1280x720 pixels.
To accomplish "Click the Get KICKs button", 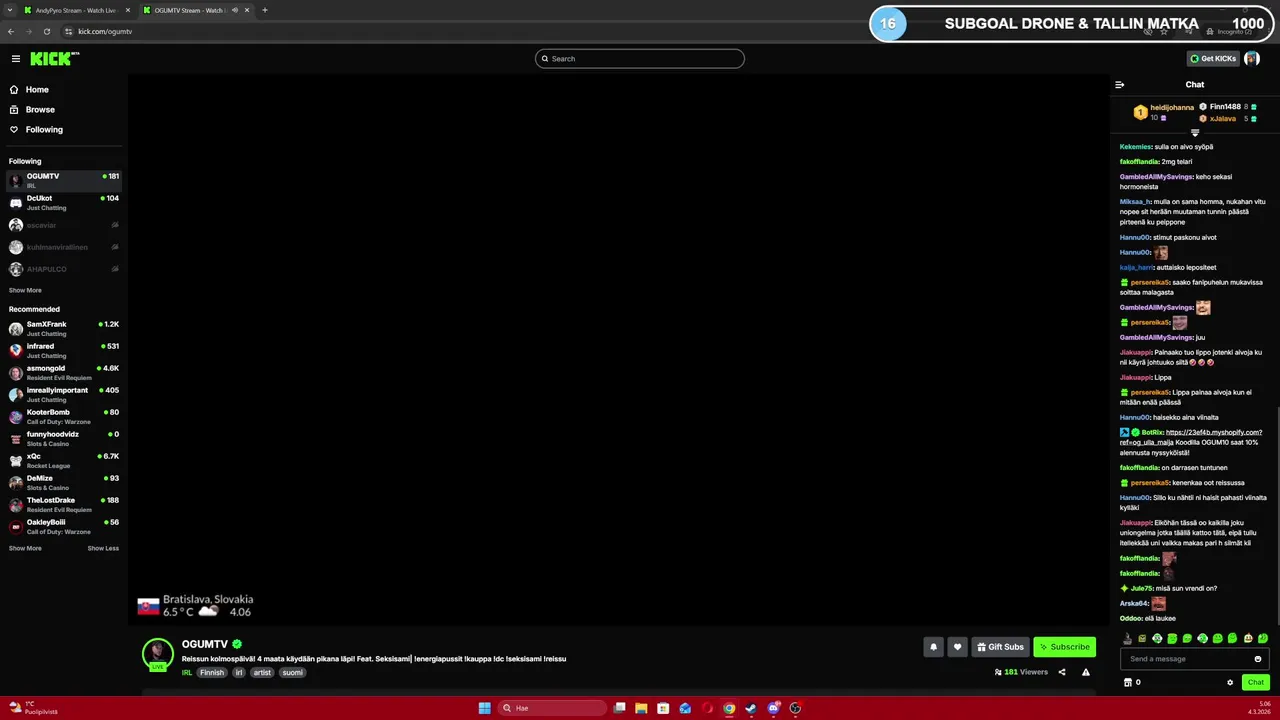I will [1213, 59].
